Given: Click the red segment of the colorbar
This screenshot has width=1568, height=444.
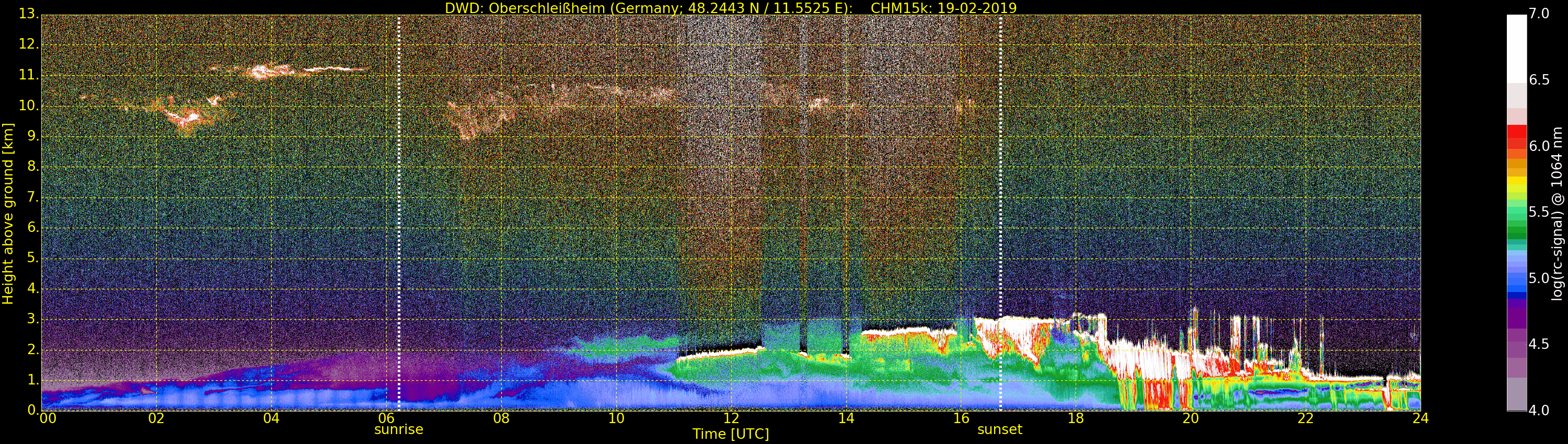Looking at the screenshot, I should [x=1516, y=137].
